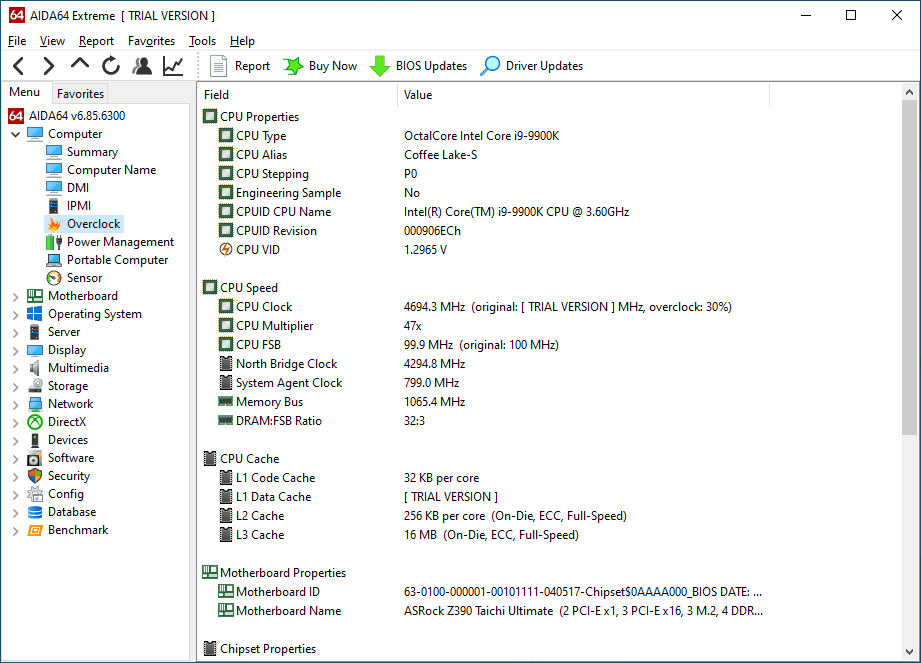Click the DirectX Xbox icon
The width and height of the screenshot is (921, 663).
tap(35, 422)
